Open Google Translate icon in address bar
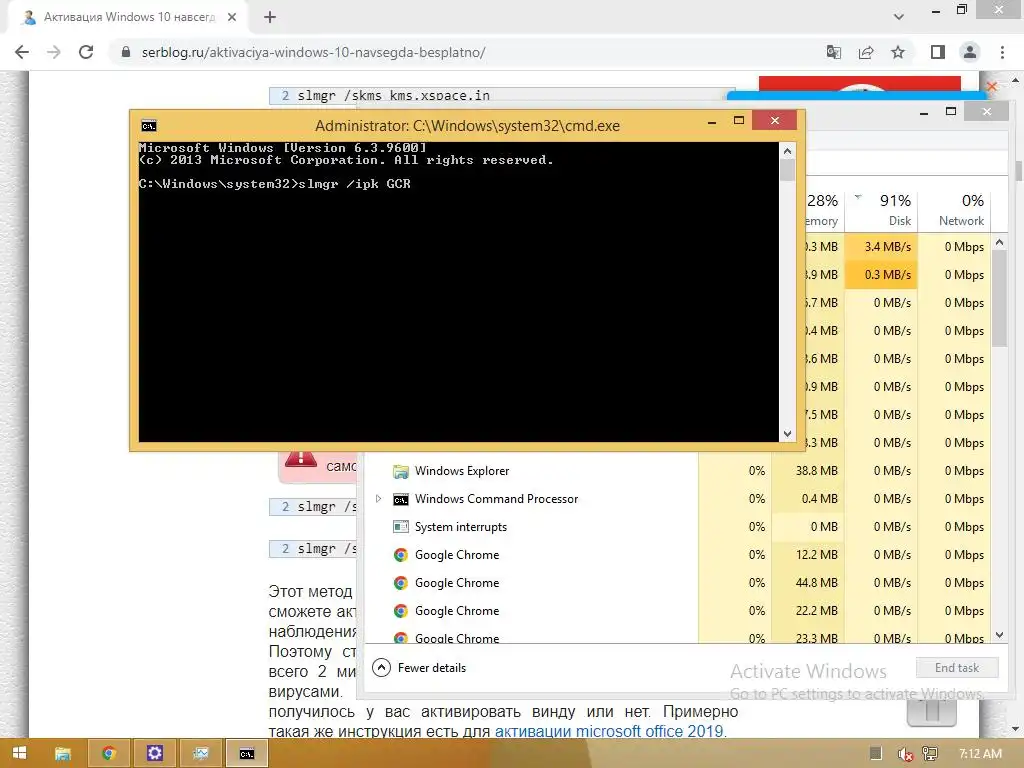This screenshot has height=768, width=1024. 834,52
